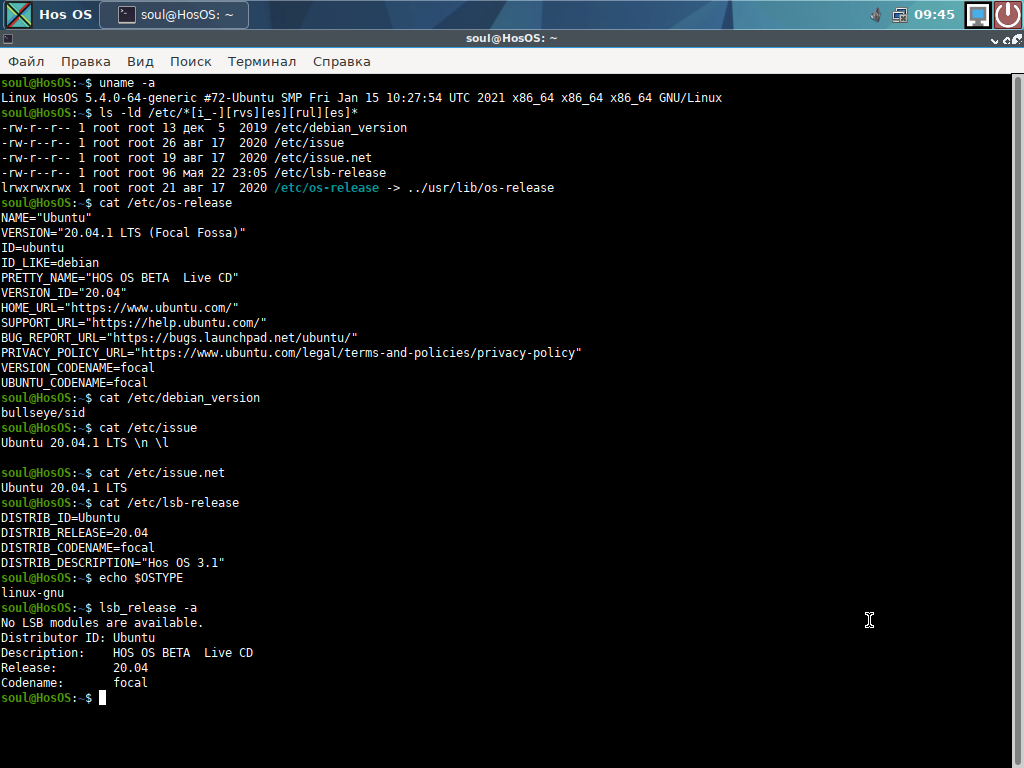This screenshot has height=768, width=1024.
Task: Mute sound via the panel volume icon
Action: point(876,14)
